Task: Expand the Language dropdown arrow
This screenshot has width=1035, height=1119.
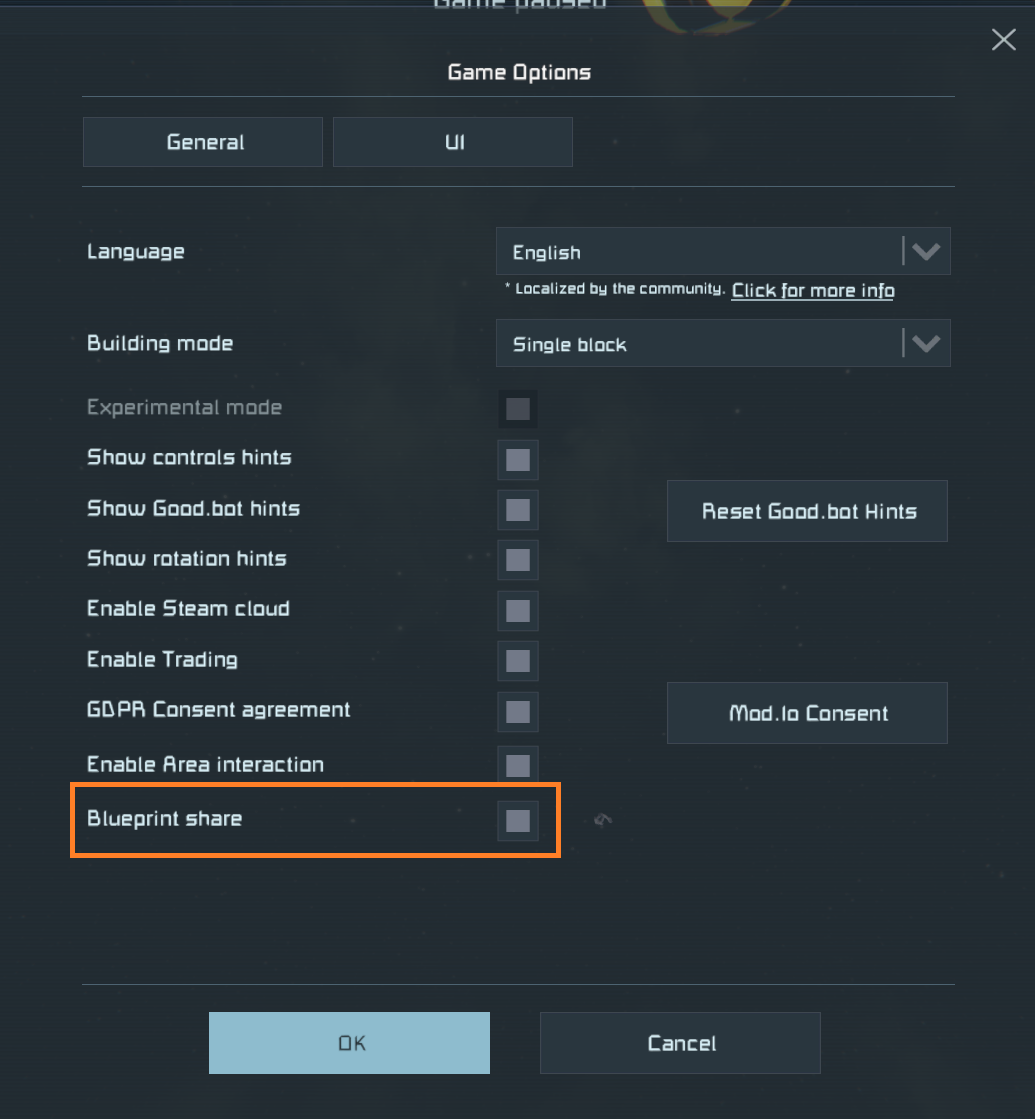Action: (x=926, y=252)
